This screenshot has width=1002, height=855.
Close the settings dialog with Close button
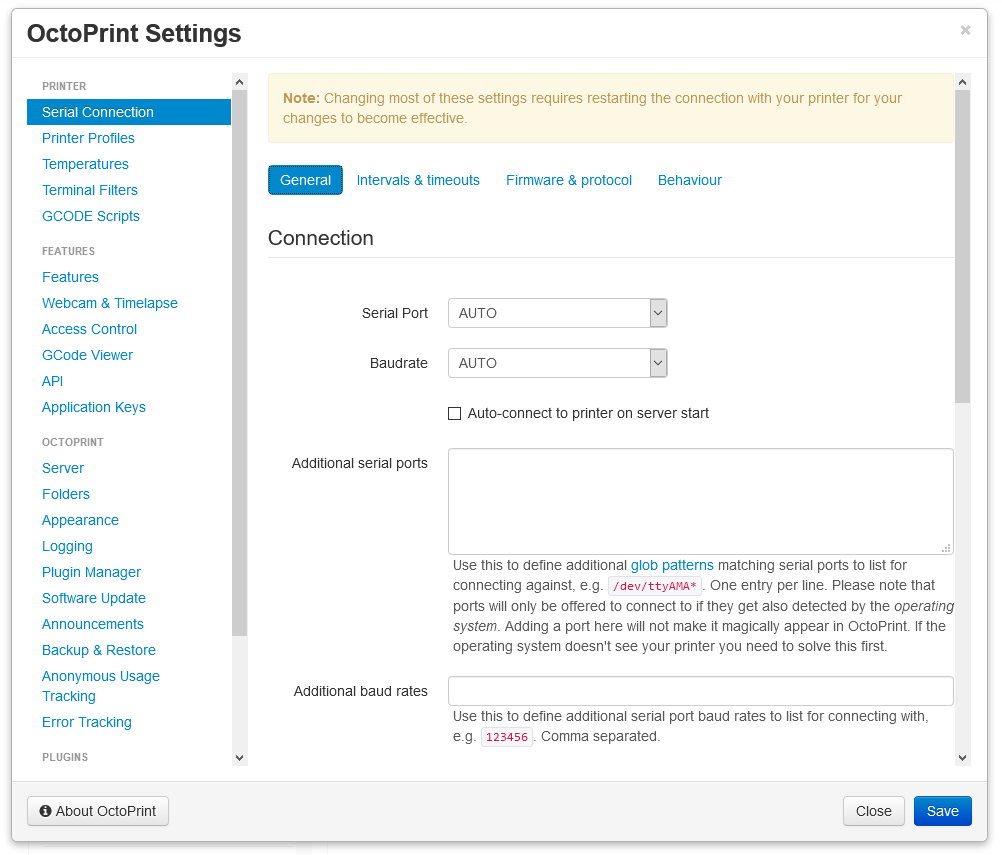(874, 811)
